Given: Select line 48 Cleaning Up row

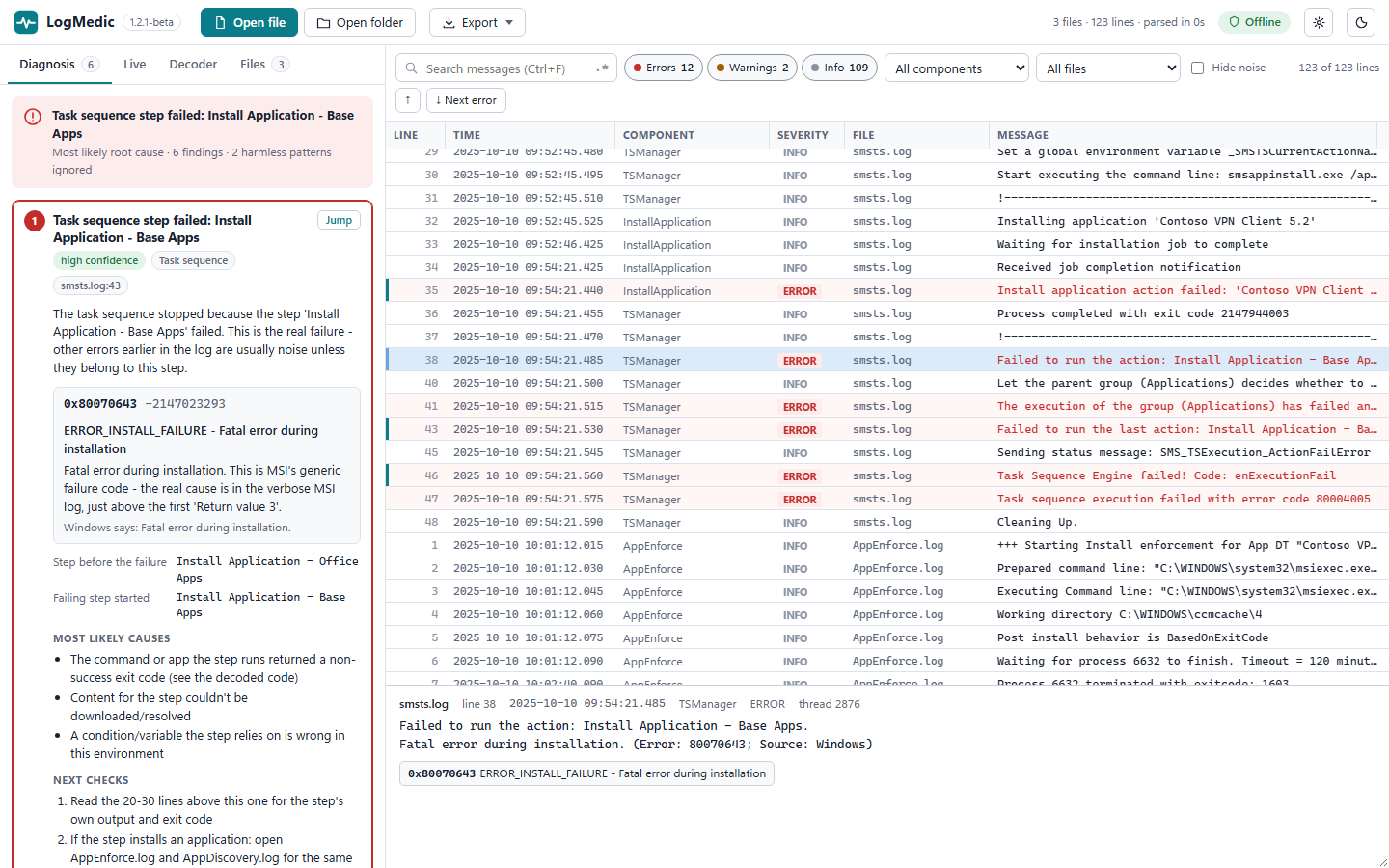Looking at the screenshot, I should (x=886, y=522).
